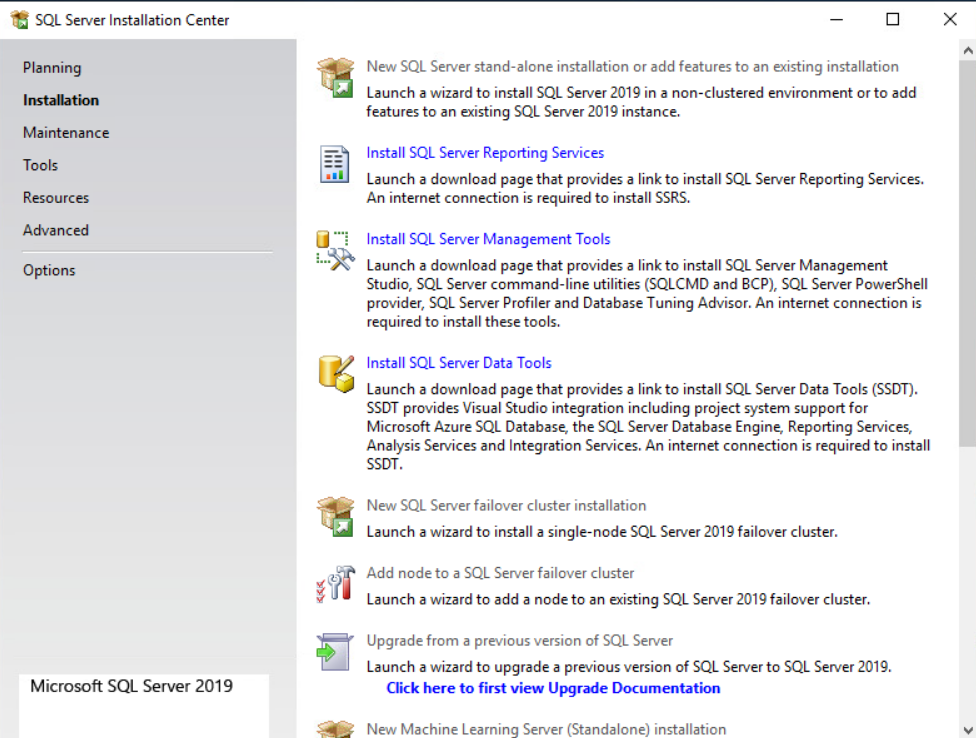
Task: Open New Machine Learning Server (Standalone) installation
Action: 547,729
